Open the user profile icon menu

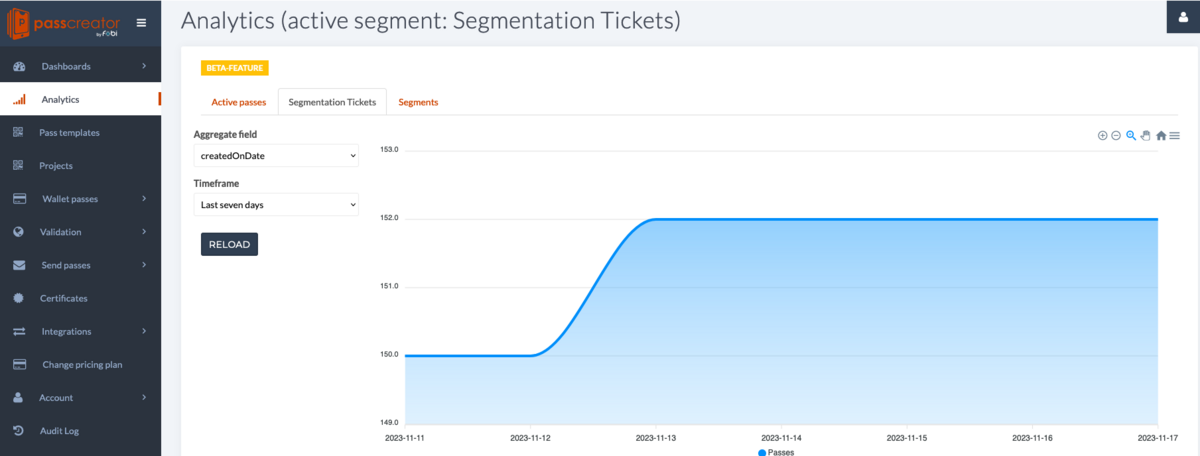coord(1183,17)
